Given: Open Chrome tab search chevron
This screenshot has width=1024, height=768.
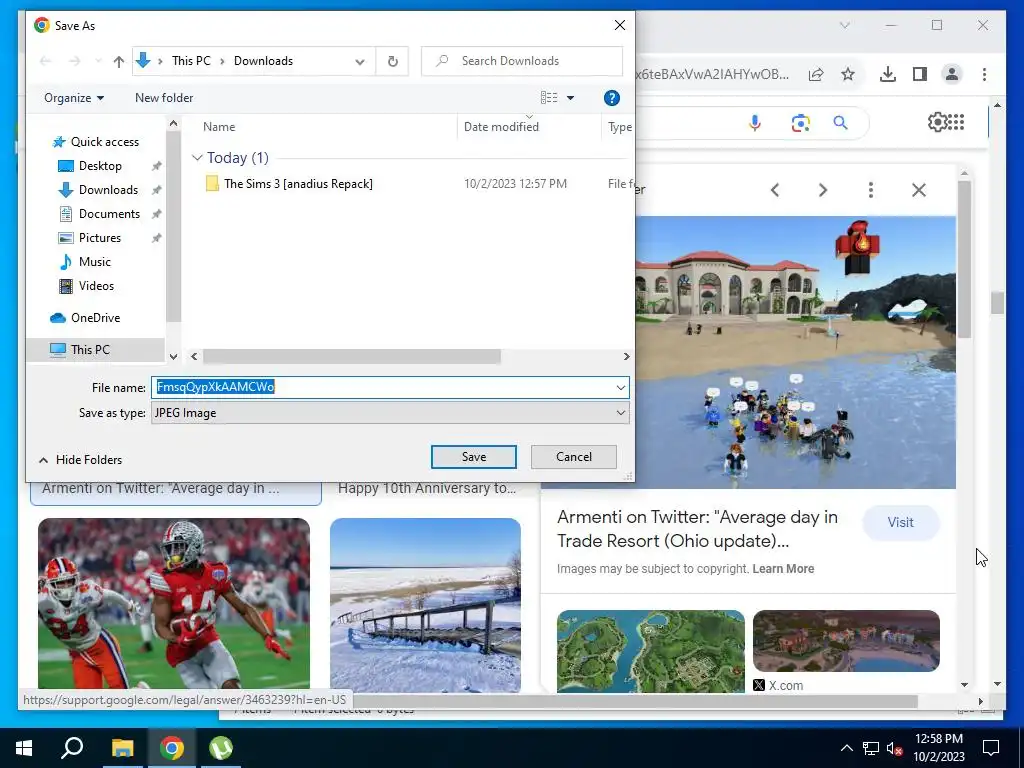Looking at the screenshot, I should coord(844,25).
